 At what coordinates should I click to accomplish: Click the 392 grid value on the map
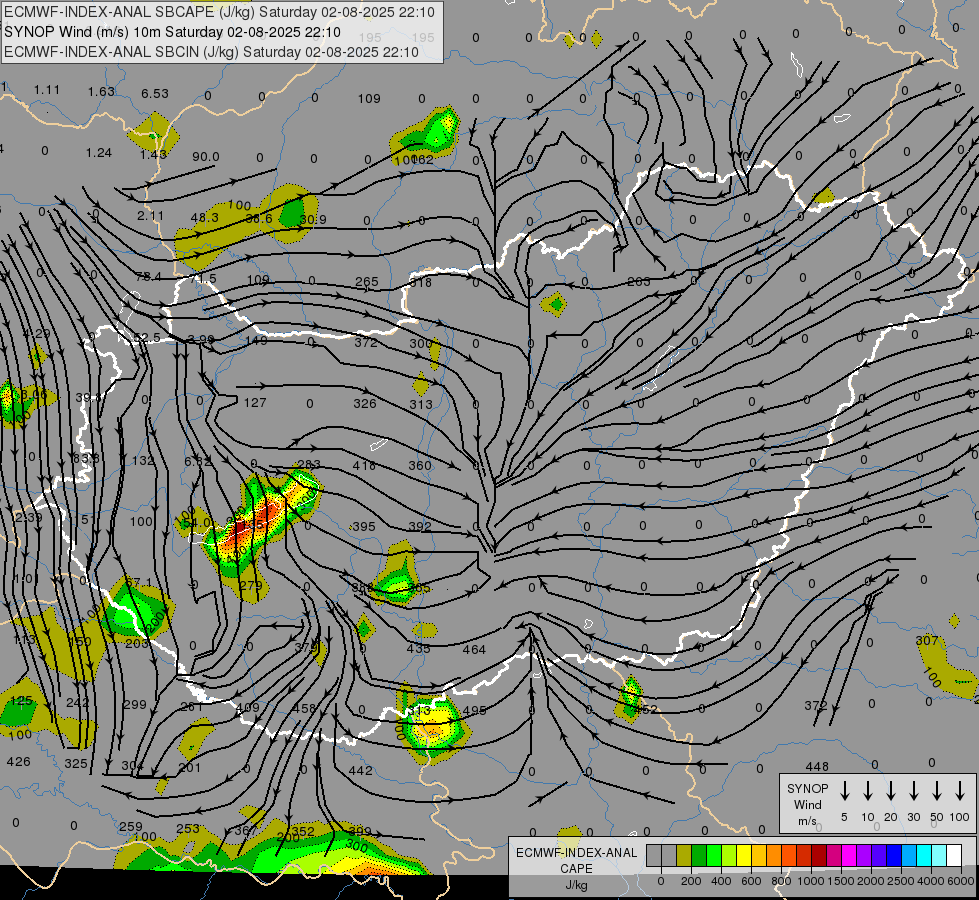pyautogui.click(x=420, y=527)
